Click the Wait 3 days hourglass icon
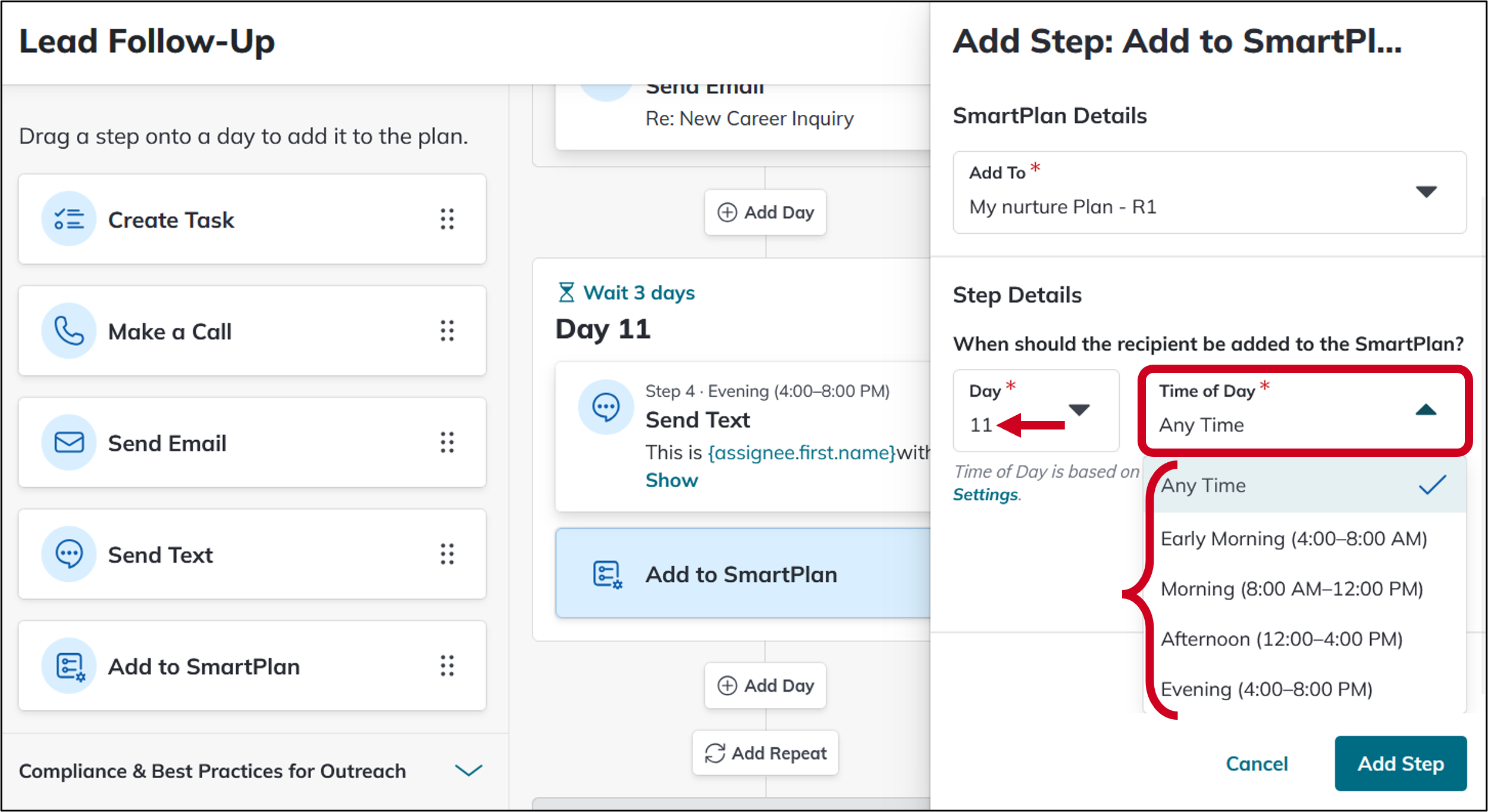The image size is (1488, 812). (566, 292)
